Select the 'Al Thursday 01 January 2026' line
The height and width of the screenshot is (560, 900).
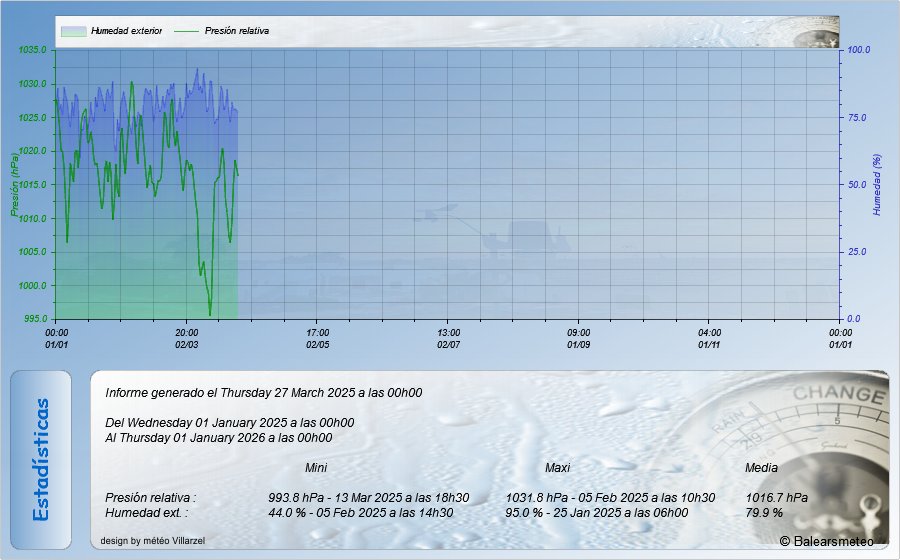click(x=219, y=438)
